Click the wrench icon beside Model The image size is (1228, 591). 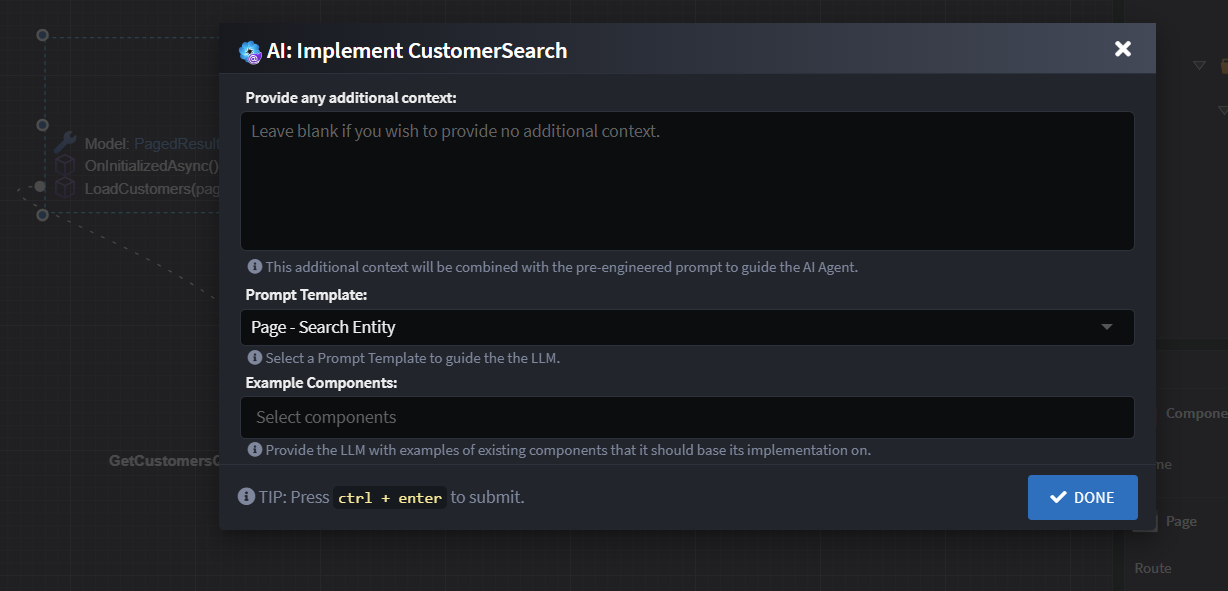(x=65, y=143)
